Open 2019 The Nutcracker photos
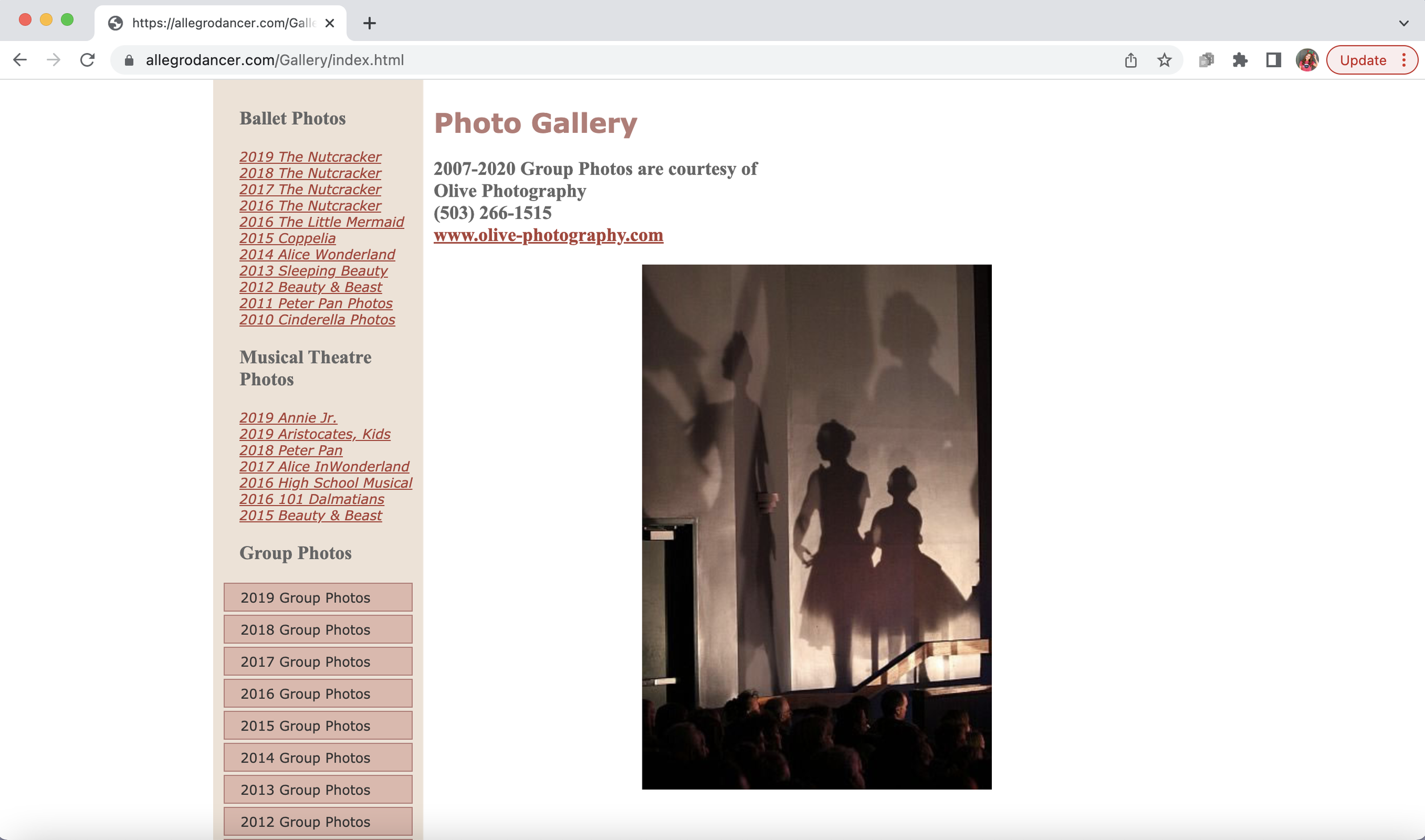 point(310,157)
